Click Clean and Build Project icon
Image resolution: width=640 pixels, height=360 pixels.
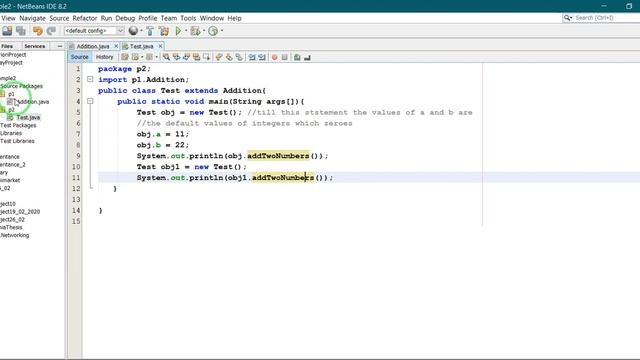tap(164, 31)
